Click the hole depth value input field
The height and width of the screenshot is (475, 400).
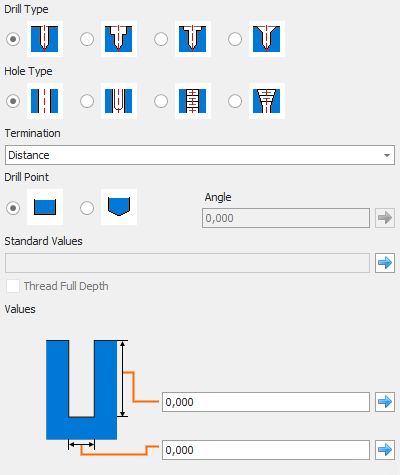pyautogui.click(x=266, y=402)
